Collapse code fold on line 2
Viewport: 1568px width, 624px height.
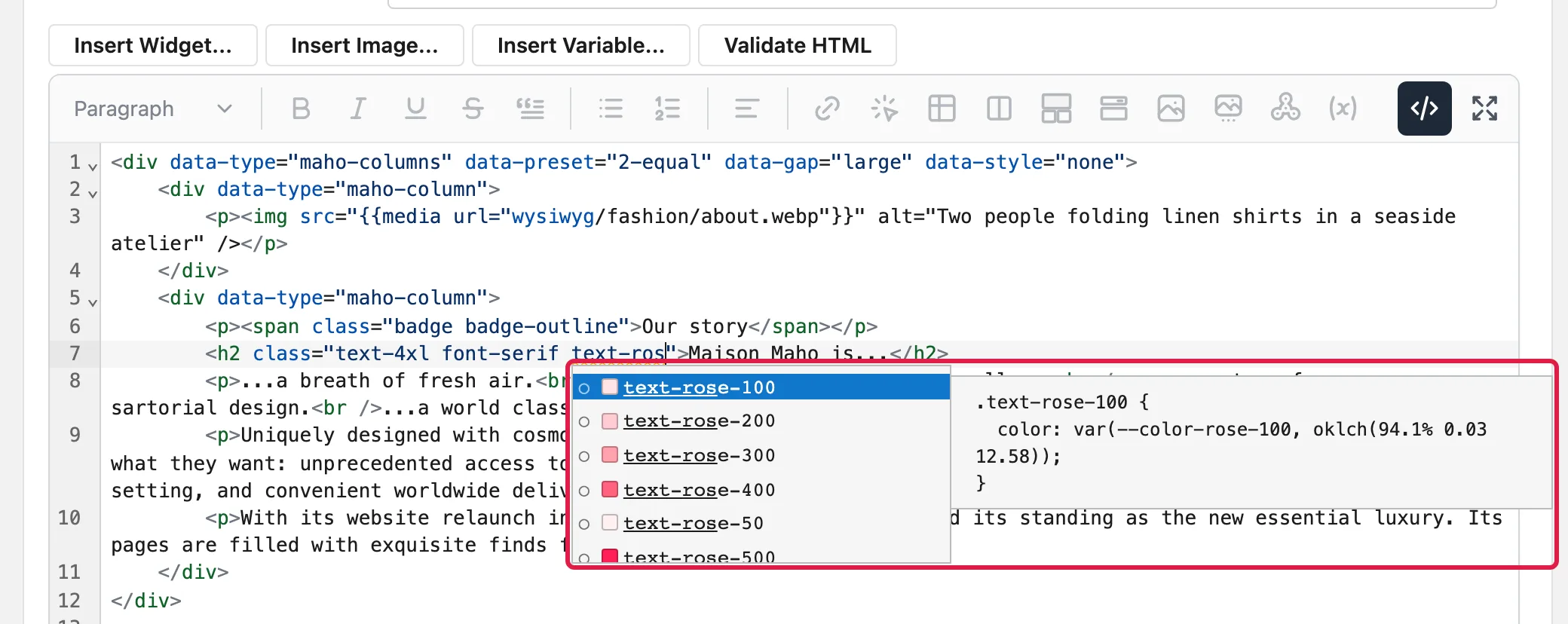pos(93,193)
